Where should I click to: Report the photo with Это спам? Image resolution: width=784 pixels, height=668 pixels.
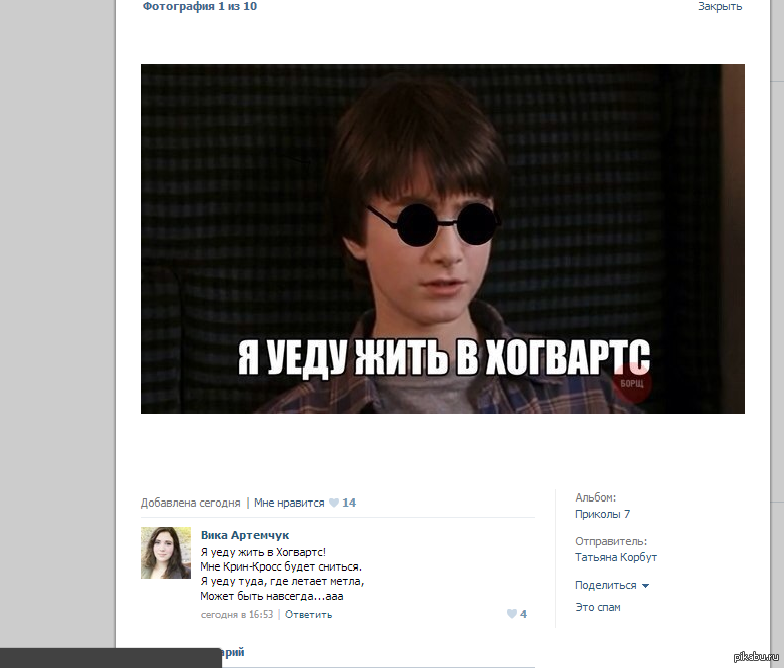pyautogui.click(x=598, y=607)
